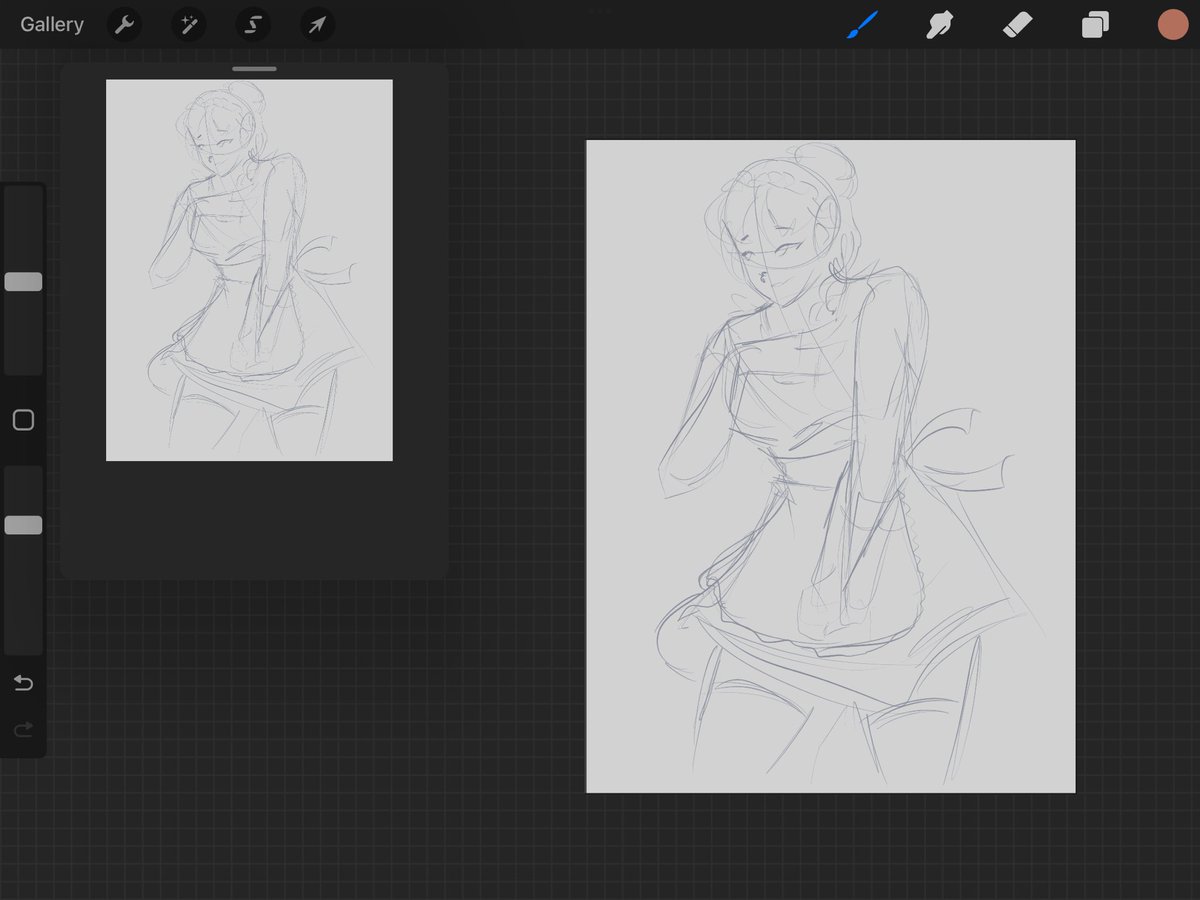Undo the last stroke
The height and width of the screenshot is (900, 1200).
(x=23, y=683)
